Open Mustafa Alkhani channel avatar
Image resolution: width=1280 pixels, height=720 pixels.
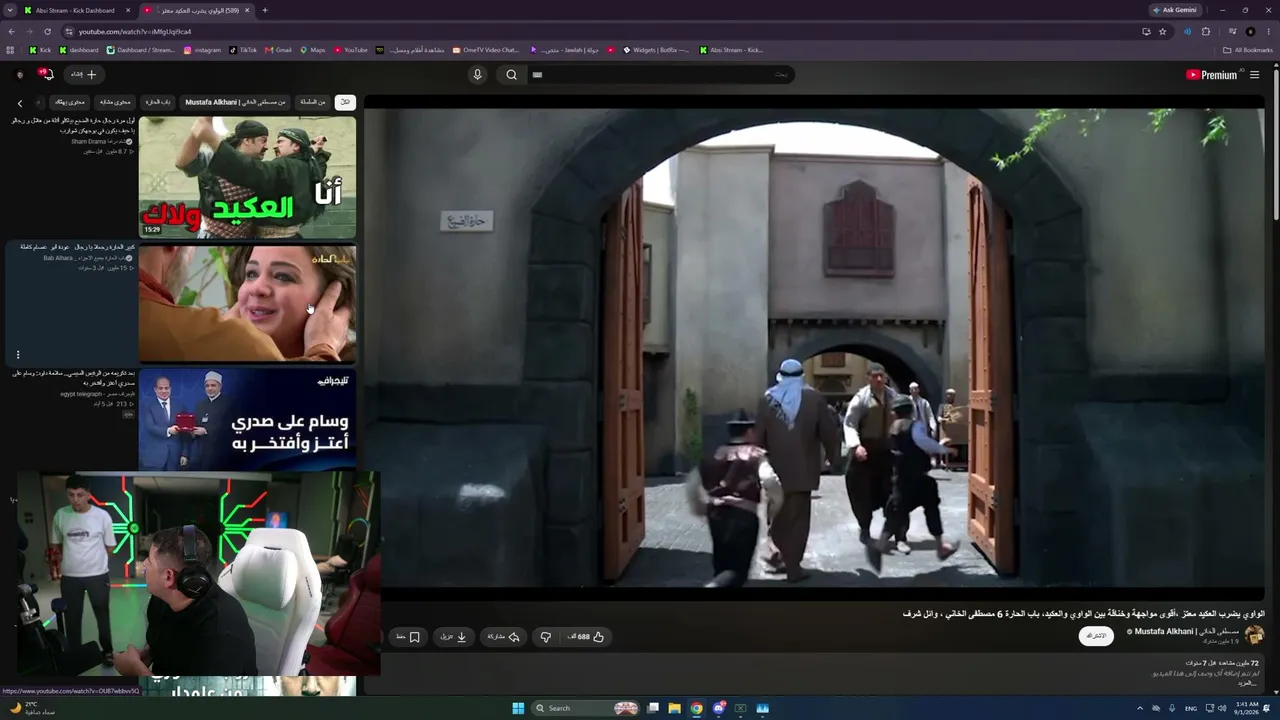click(x=1254, y=636)
